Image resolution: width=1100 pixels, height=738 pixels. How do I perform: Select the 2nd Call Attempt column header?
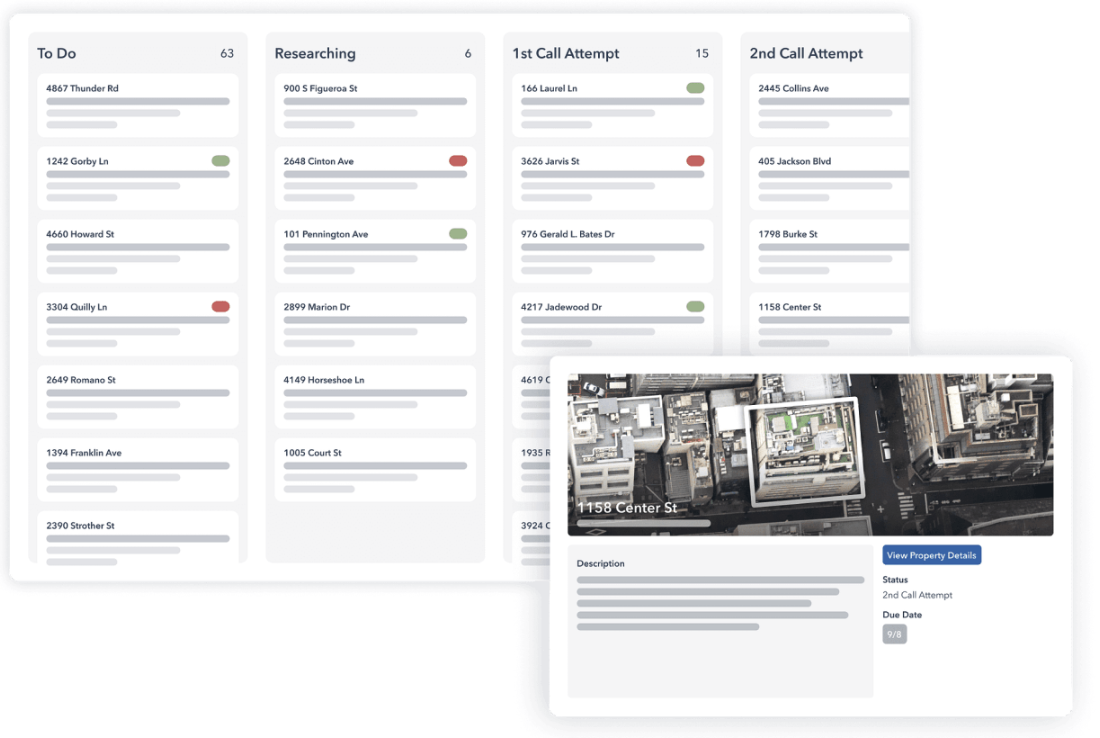click(x=806, y=54)
